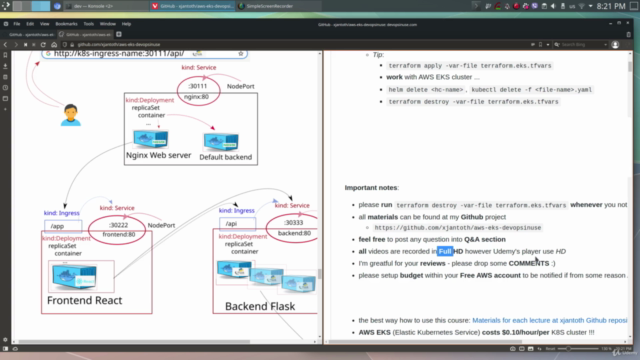This screenshot has height=360, width=640.
Task: Bookmark this page using address bar icon
Action: pos(540,44)
